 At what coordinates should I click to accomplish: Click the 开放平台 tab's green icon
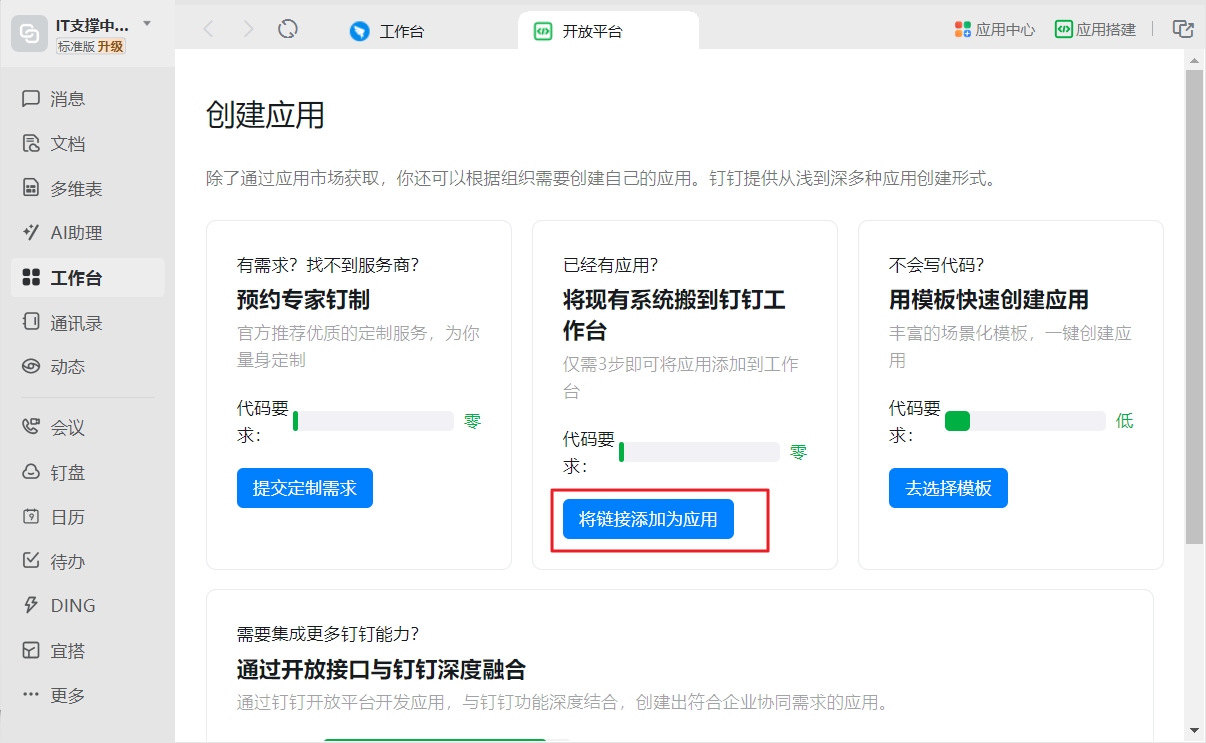pyautogui.click(x=543, y=31)
